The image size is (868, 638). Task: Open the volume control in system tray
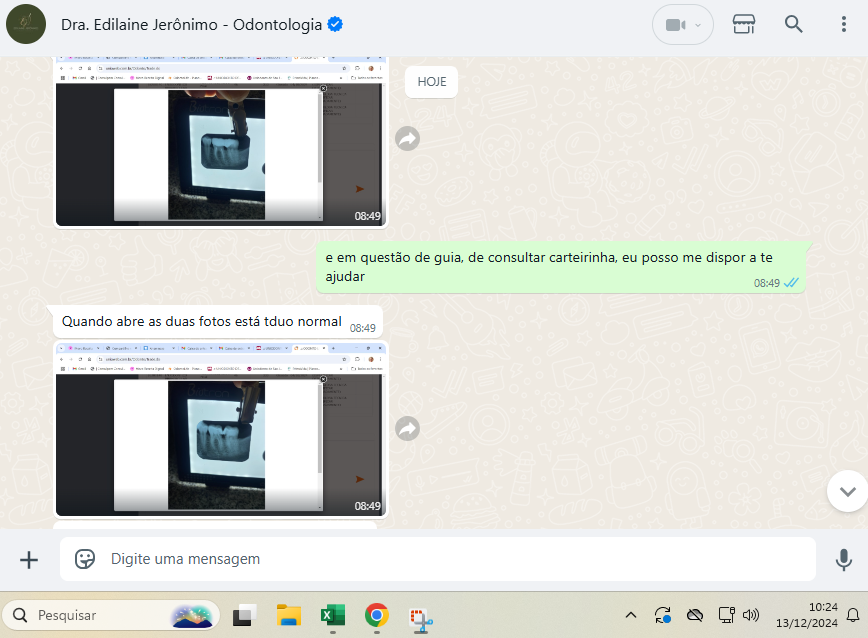click(751, 615)
